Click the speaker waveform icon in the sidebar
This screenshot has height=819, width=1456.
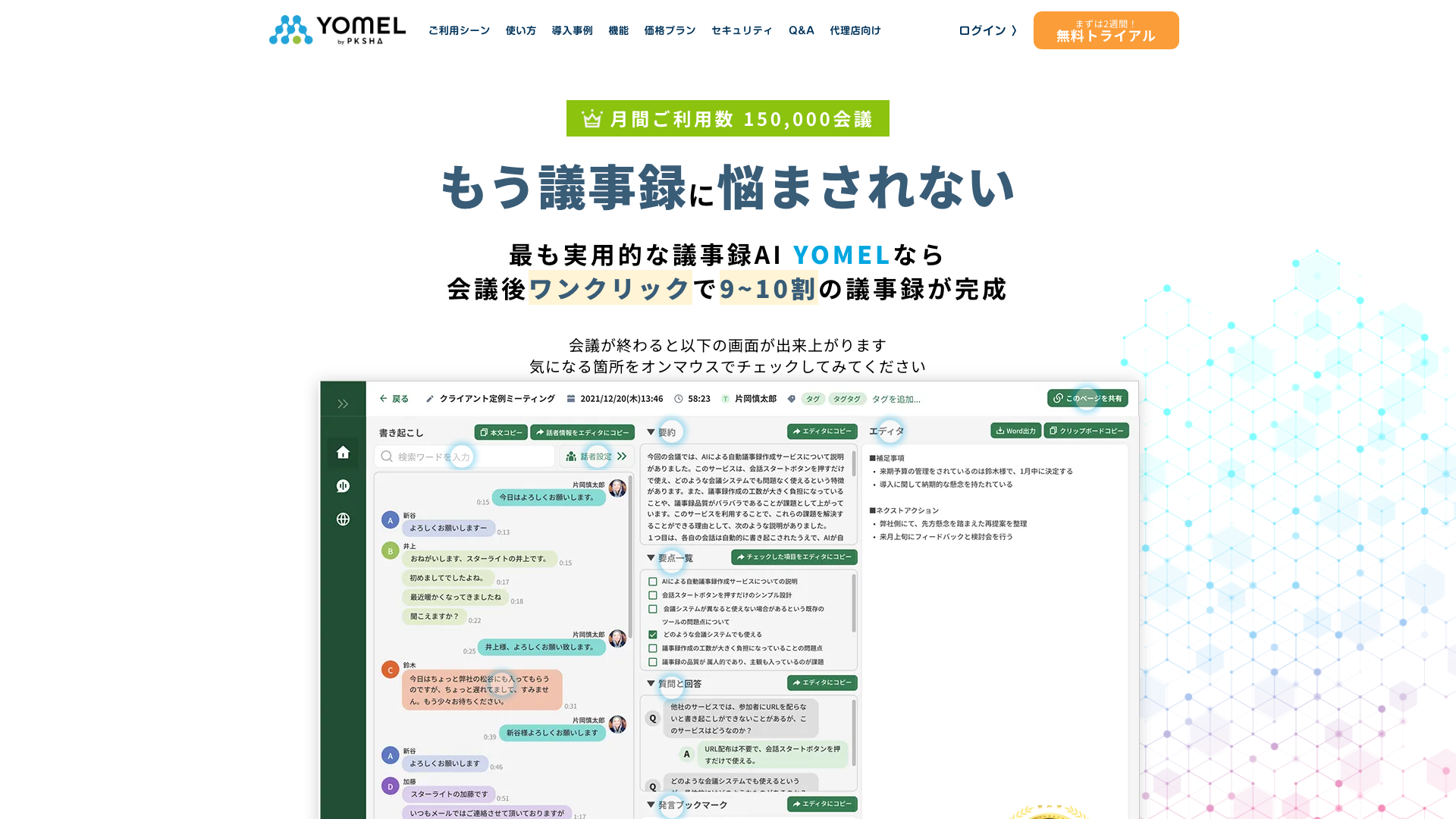coord(342,487)
